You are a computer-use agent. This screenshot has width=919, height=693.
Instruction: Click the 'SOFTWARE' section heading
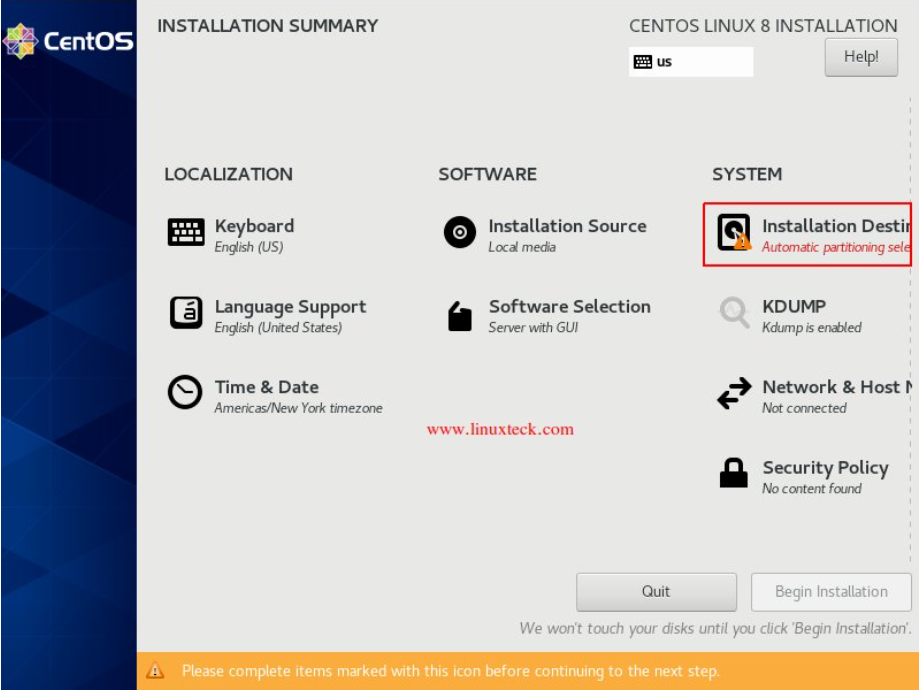point(488,174)
